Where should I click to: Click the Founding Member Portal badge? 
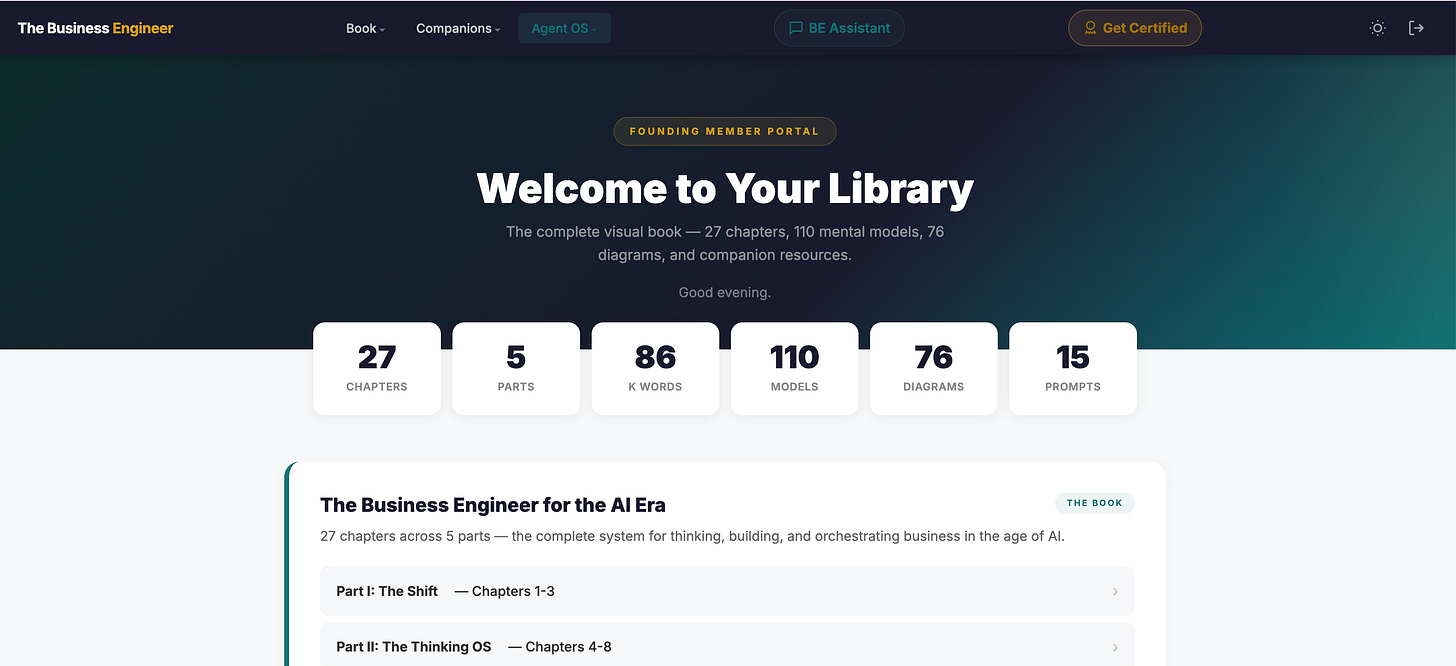[725, 131]
